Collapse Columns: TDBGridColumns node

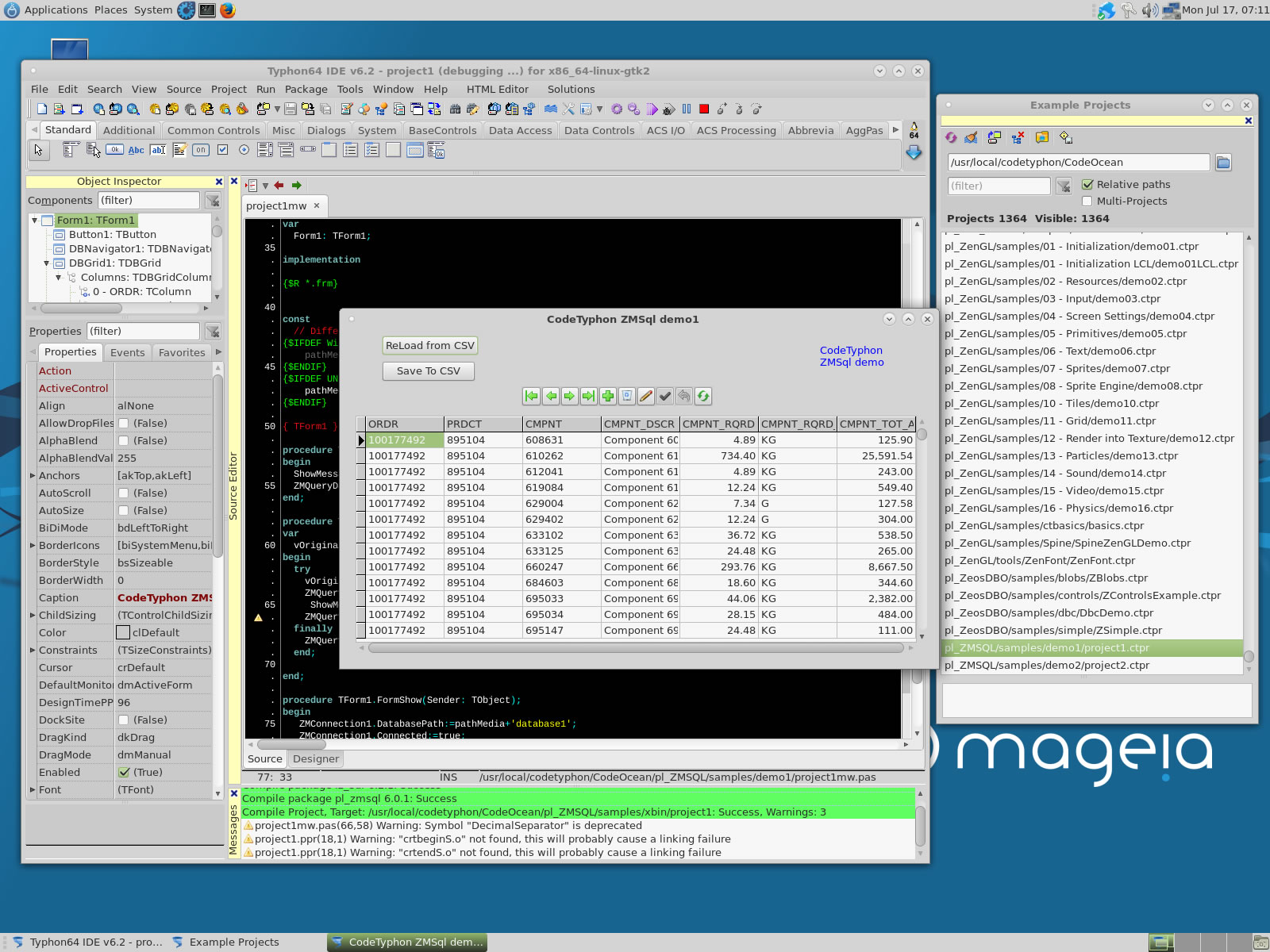58,278
